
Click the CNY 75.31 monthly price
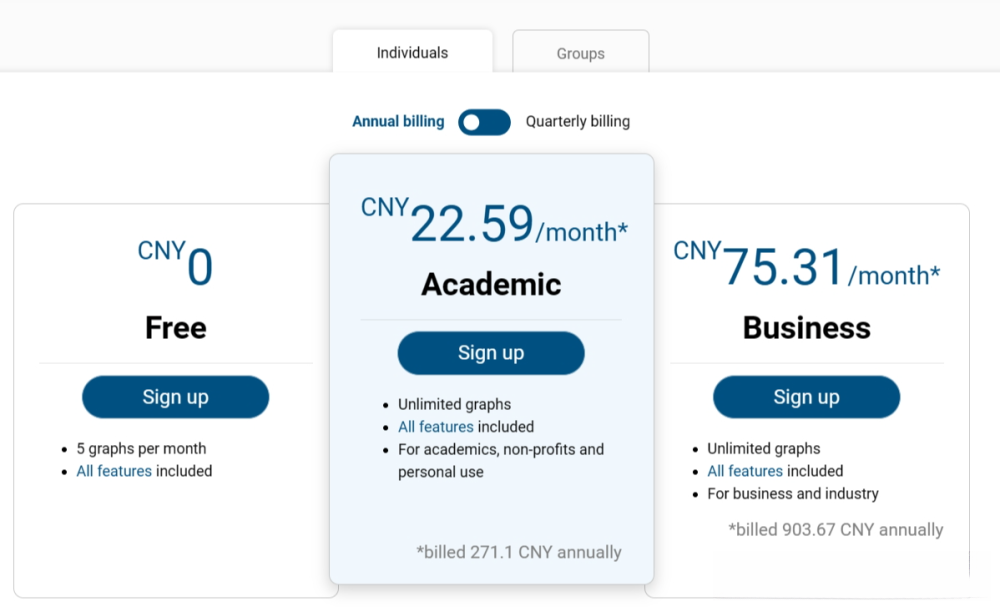[806, 268]
